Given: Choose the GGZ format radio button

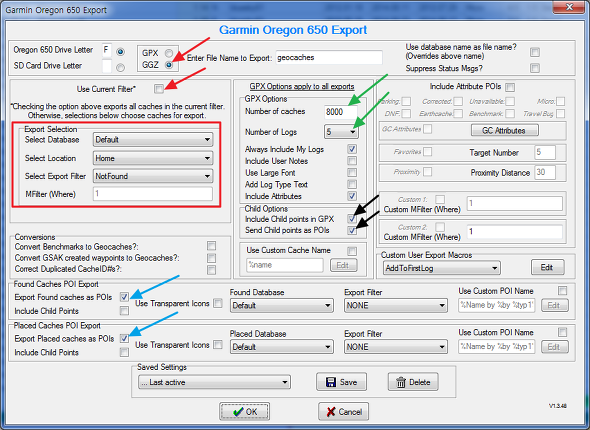Looking at the screenshot, I should [169, 65].
